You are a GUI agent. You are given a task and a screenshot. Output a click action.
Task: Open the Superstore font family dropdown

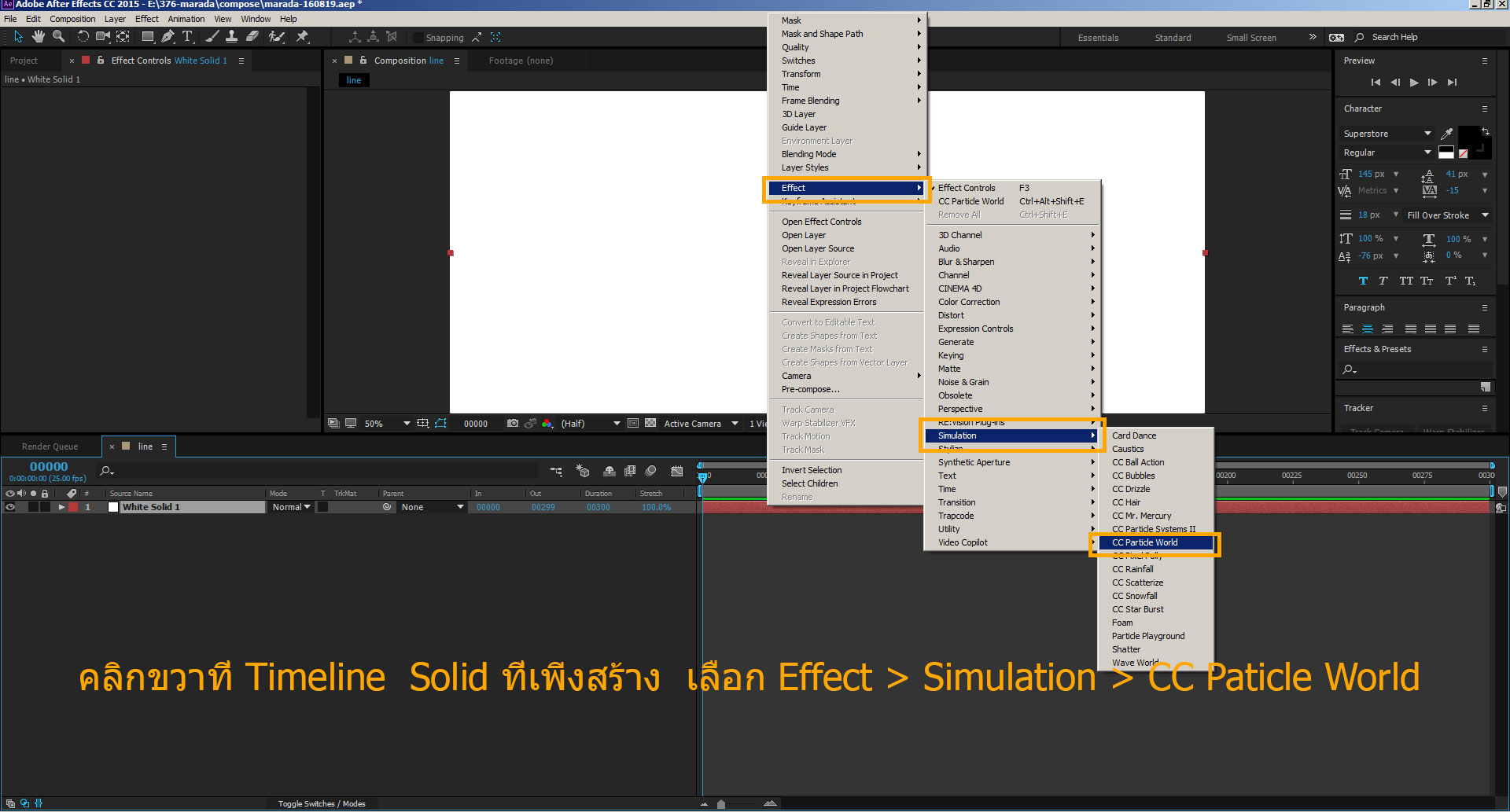1427,134
